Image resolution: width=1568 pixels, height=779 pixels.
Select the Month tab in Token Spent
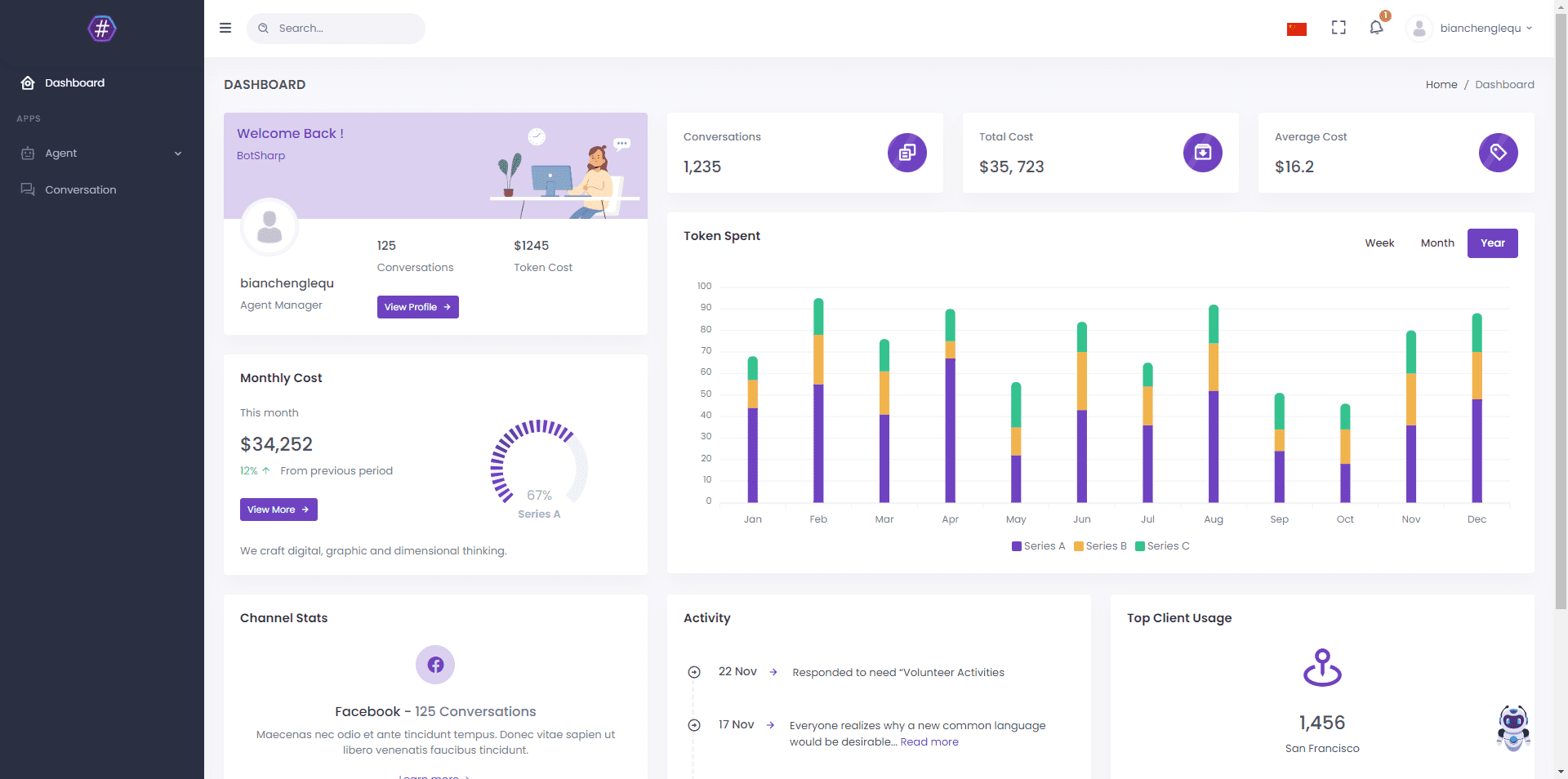pyautogui.click(x=1437, y=243)
